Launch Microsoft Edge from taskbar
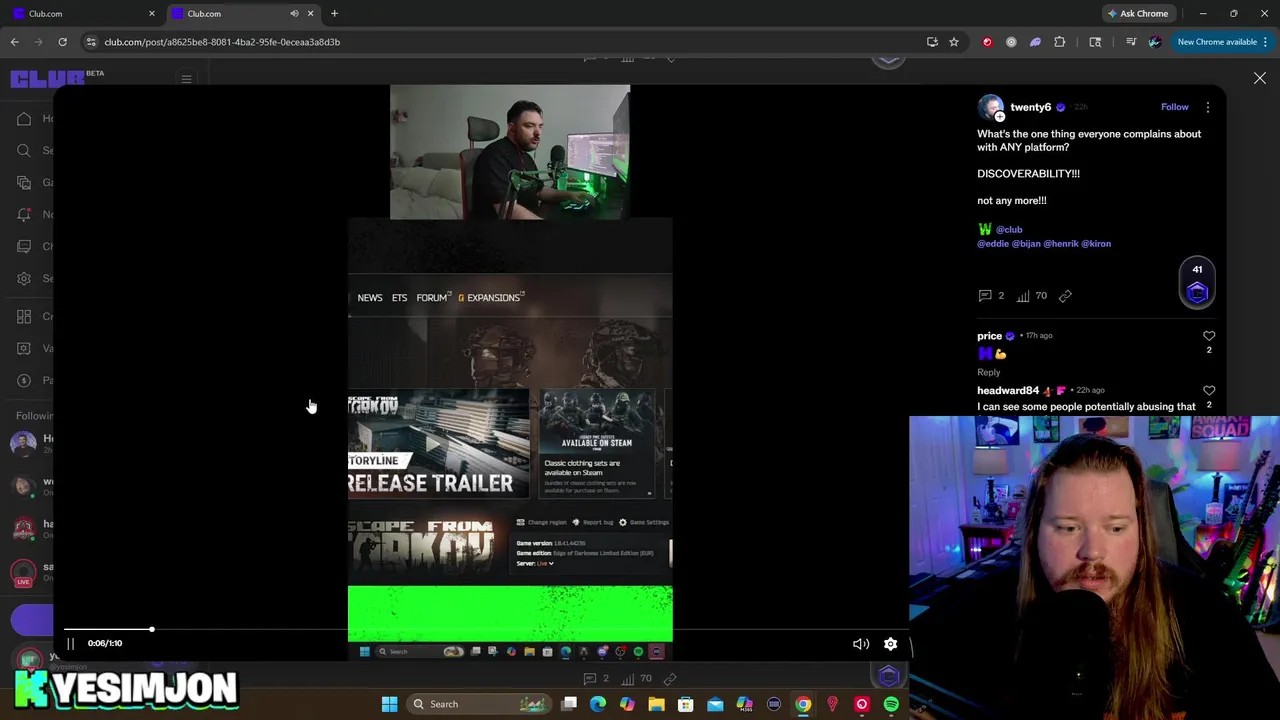Image resolution: width=1280 pixels, height=720 pixels. tap(598, 704)
